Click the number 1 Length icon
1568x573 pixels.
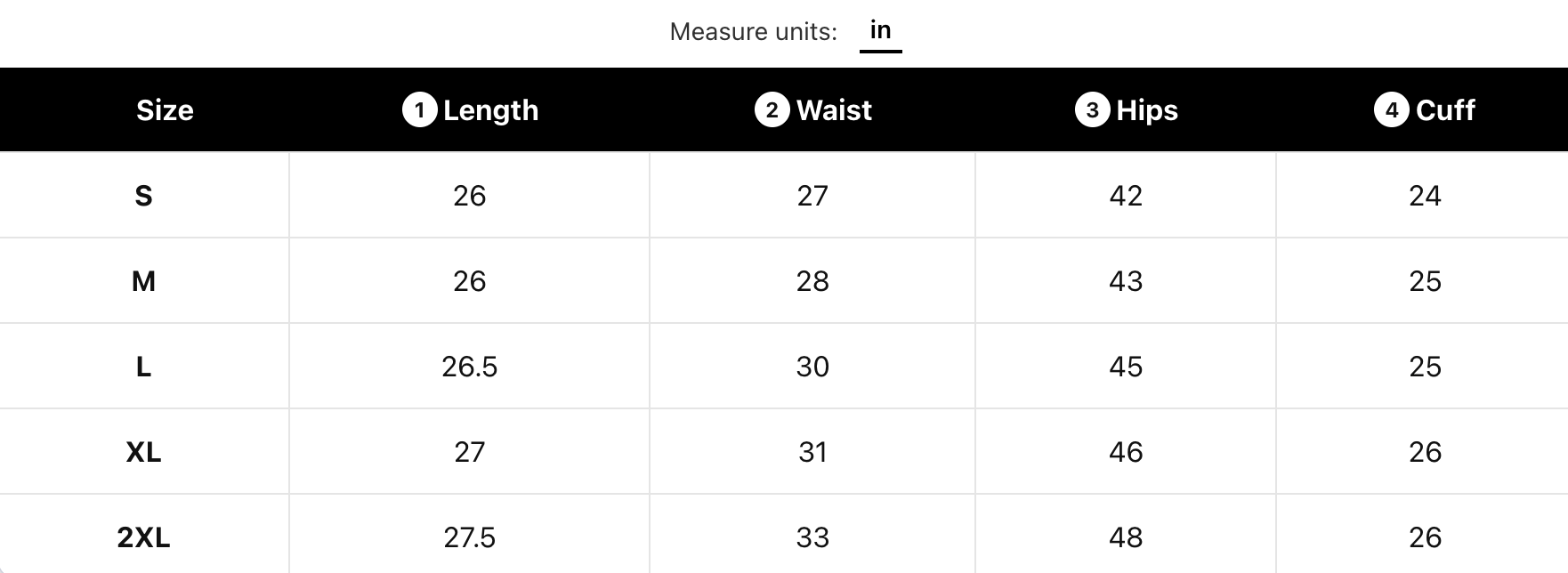(419, 110)
